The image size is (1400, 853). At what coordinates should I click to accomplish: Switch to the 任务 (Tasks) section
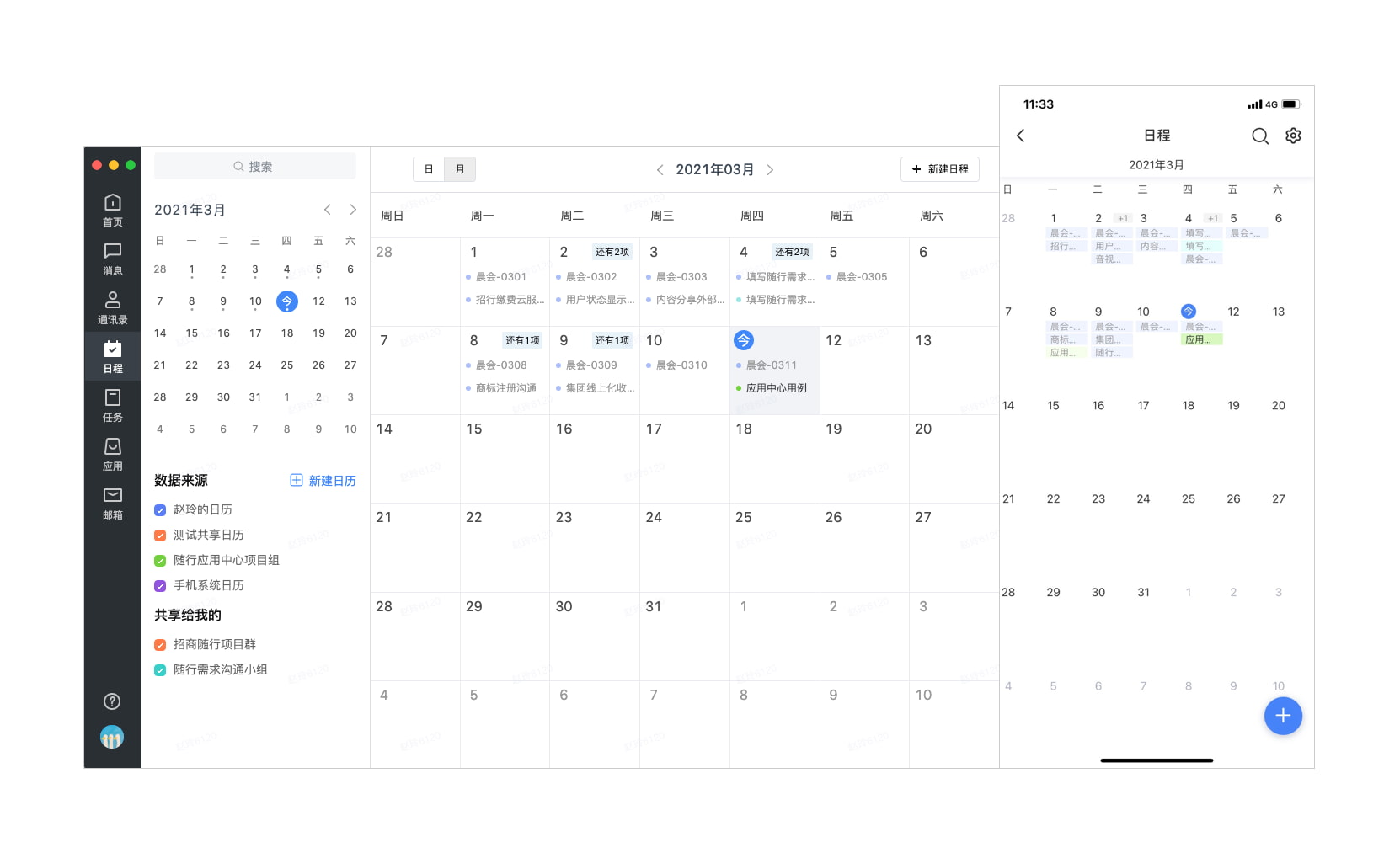point(112,404)
